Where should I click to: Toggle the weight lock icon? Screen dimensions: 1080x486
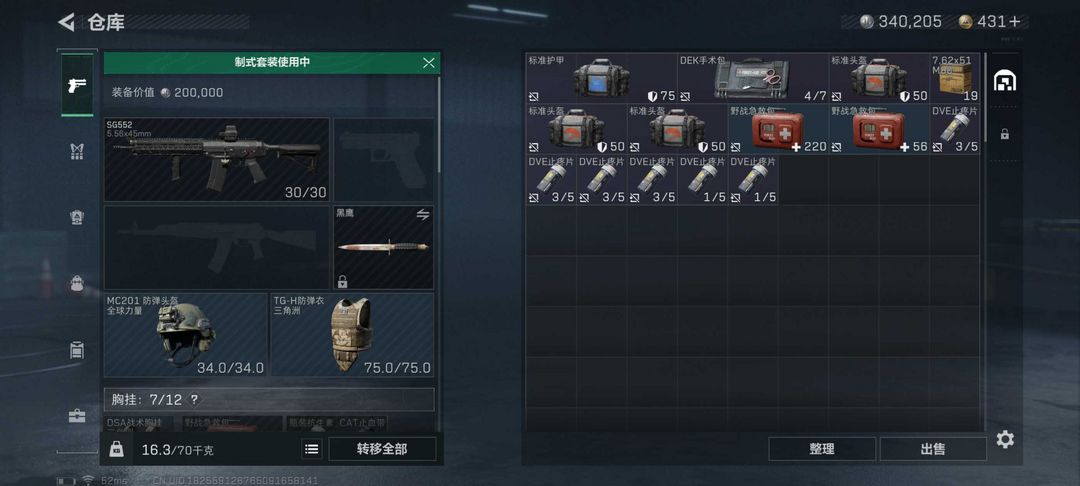[x=116, y=450]
